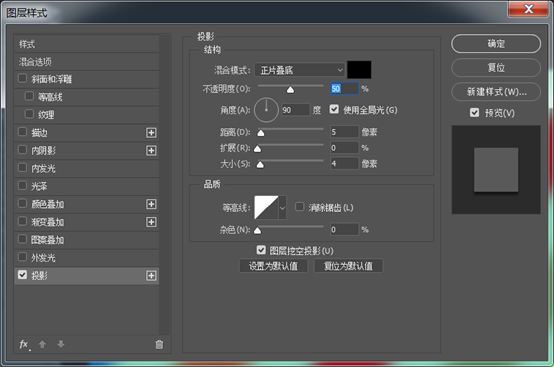Add another 描边 effect with its plus icon
The image size is (554, 367).
(151, 133)
